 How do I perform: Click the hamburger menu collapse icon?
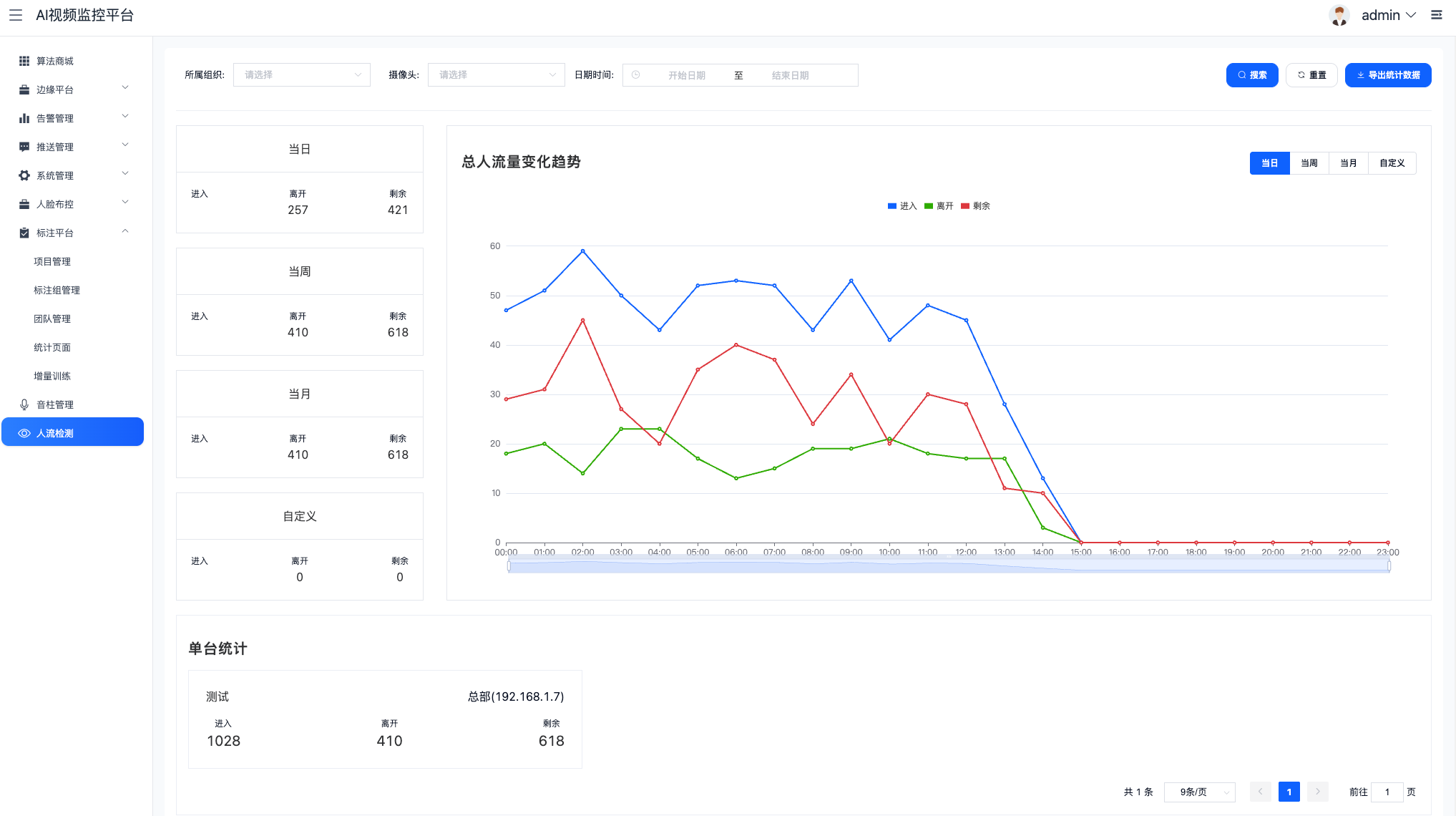[x=16, y=15]
